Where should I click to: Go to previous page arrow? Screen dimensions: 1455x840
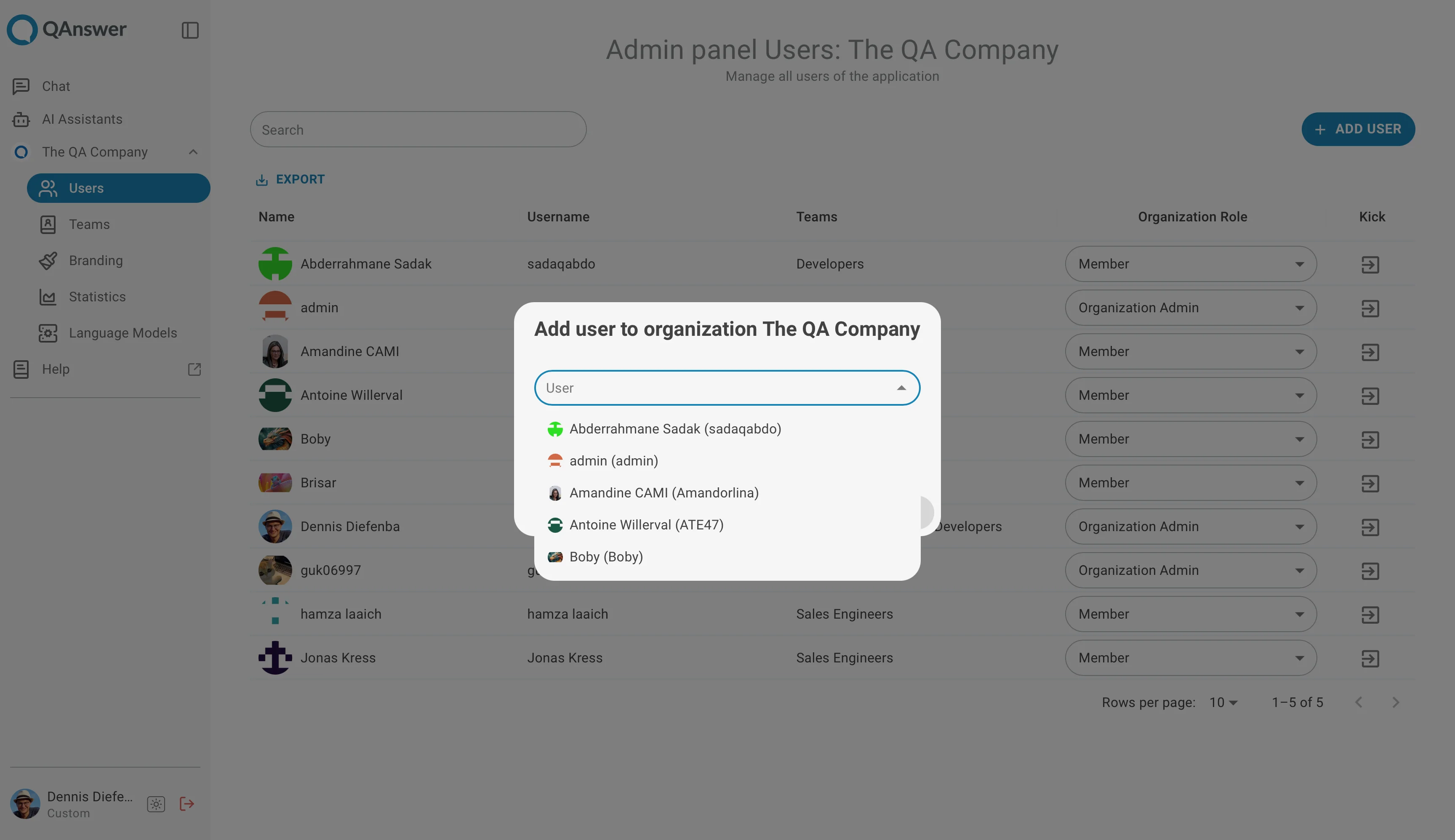click(1359, 702)
